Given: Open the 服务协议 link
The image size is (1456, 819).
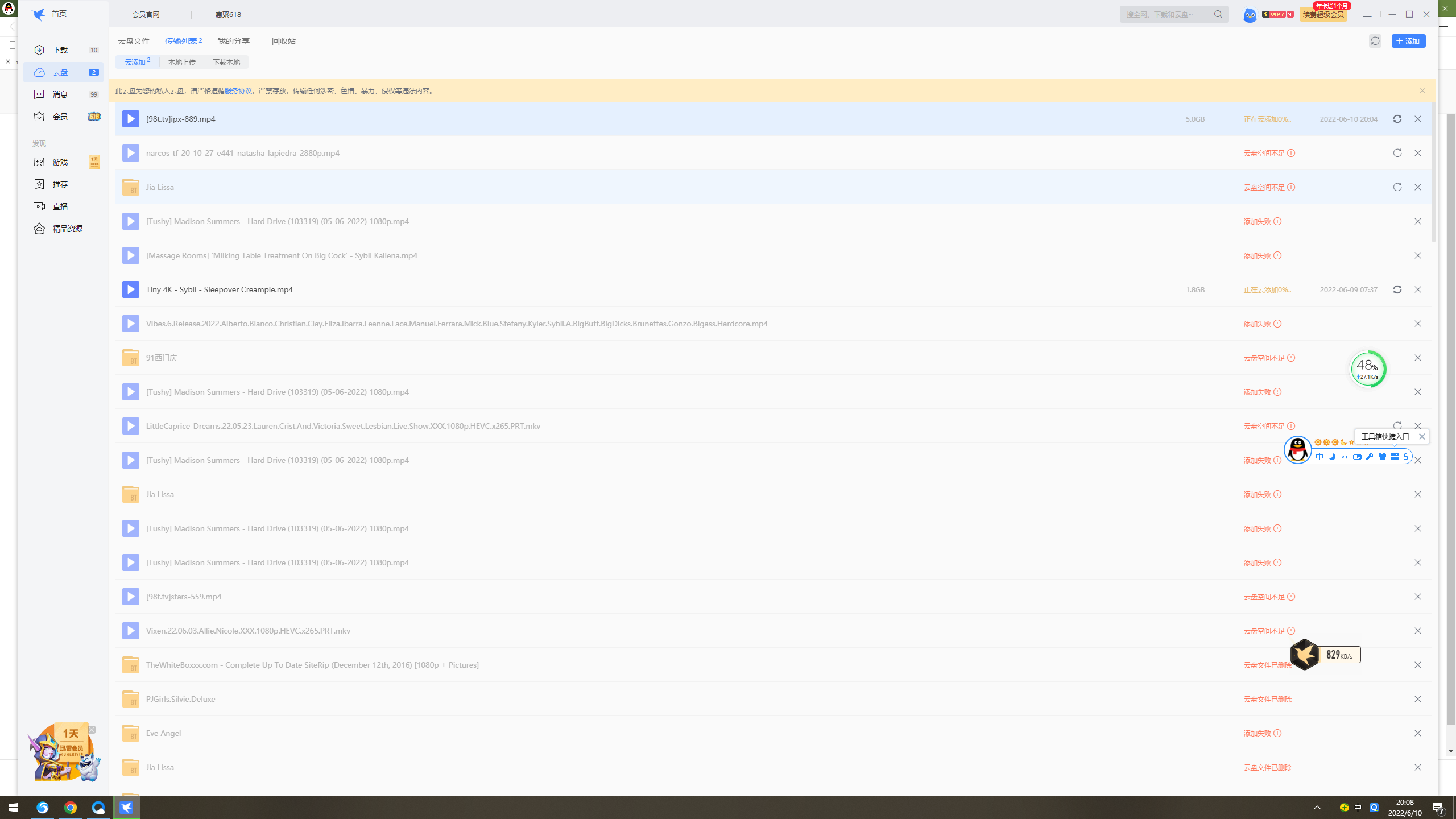Looking at the screenshot, I should coord(238,91).
